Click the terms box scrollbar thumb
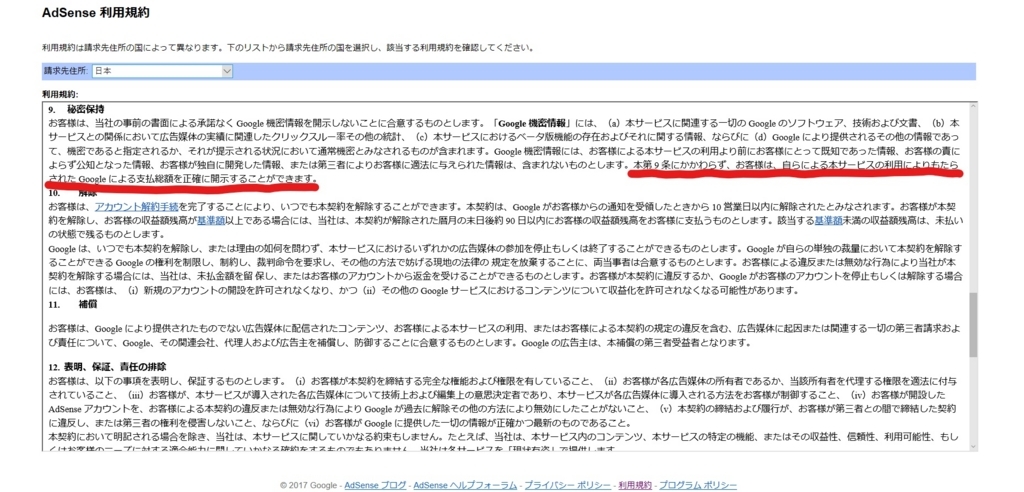Image resolution: width=1024 pixels, height=492 pixels. 973,325
